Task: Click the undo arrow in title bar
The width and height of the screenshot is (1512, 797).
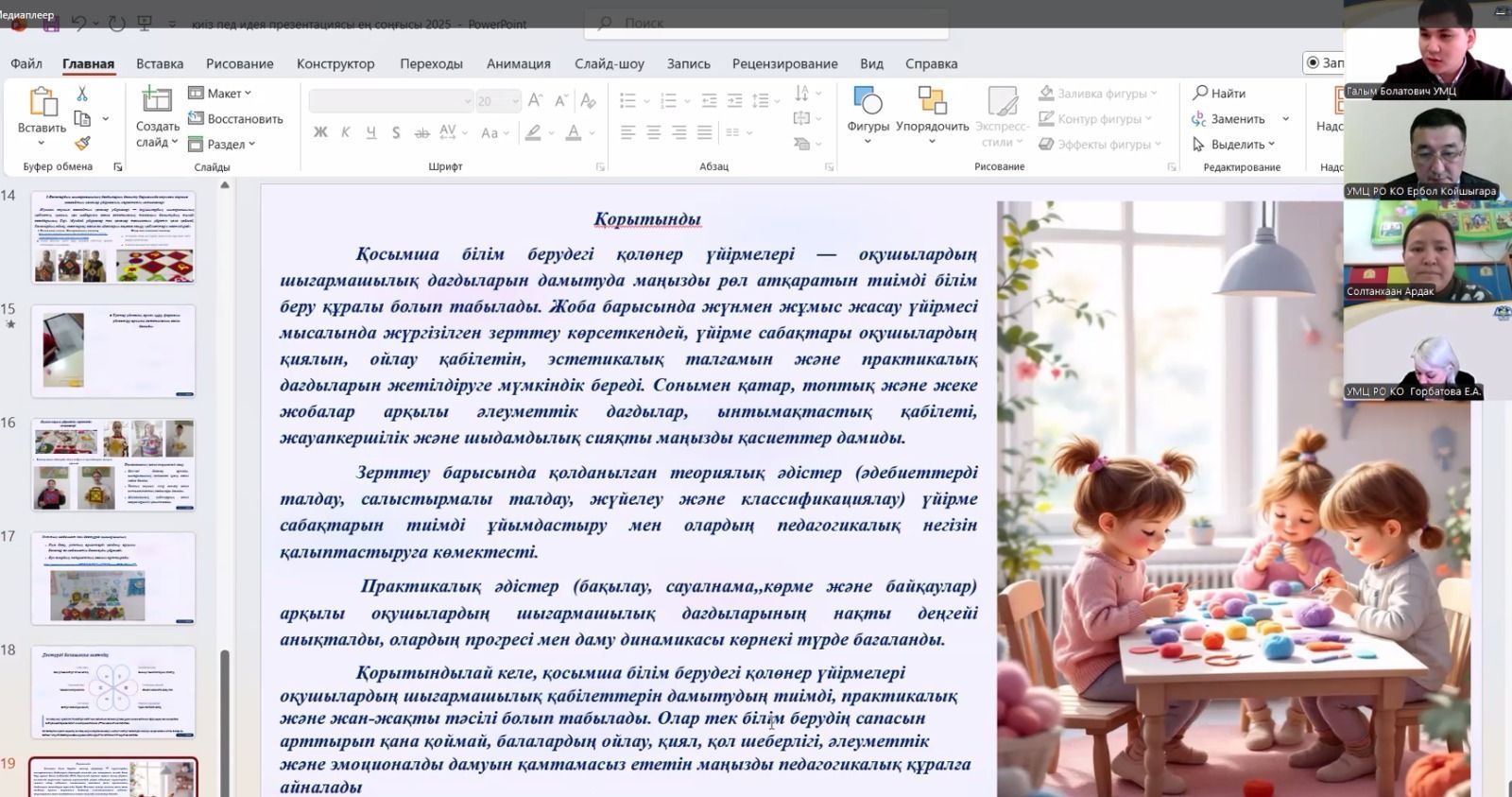Action: [79, 24]
